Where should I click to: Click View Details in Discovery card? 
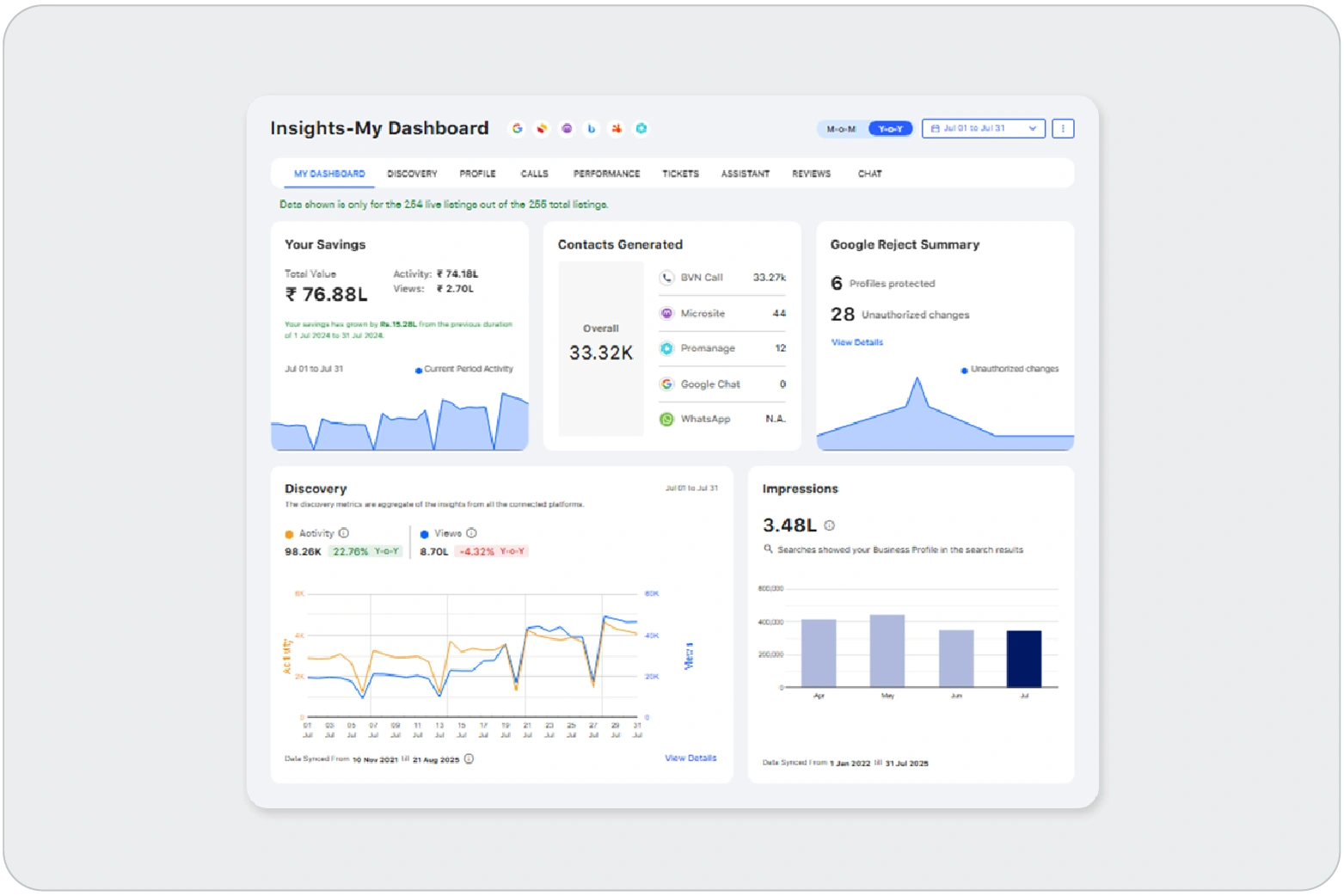690,758
